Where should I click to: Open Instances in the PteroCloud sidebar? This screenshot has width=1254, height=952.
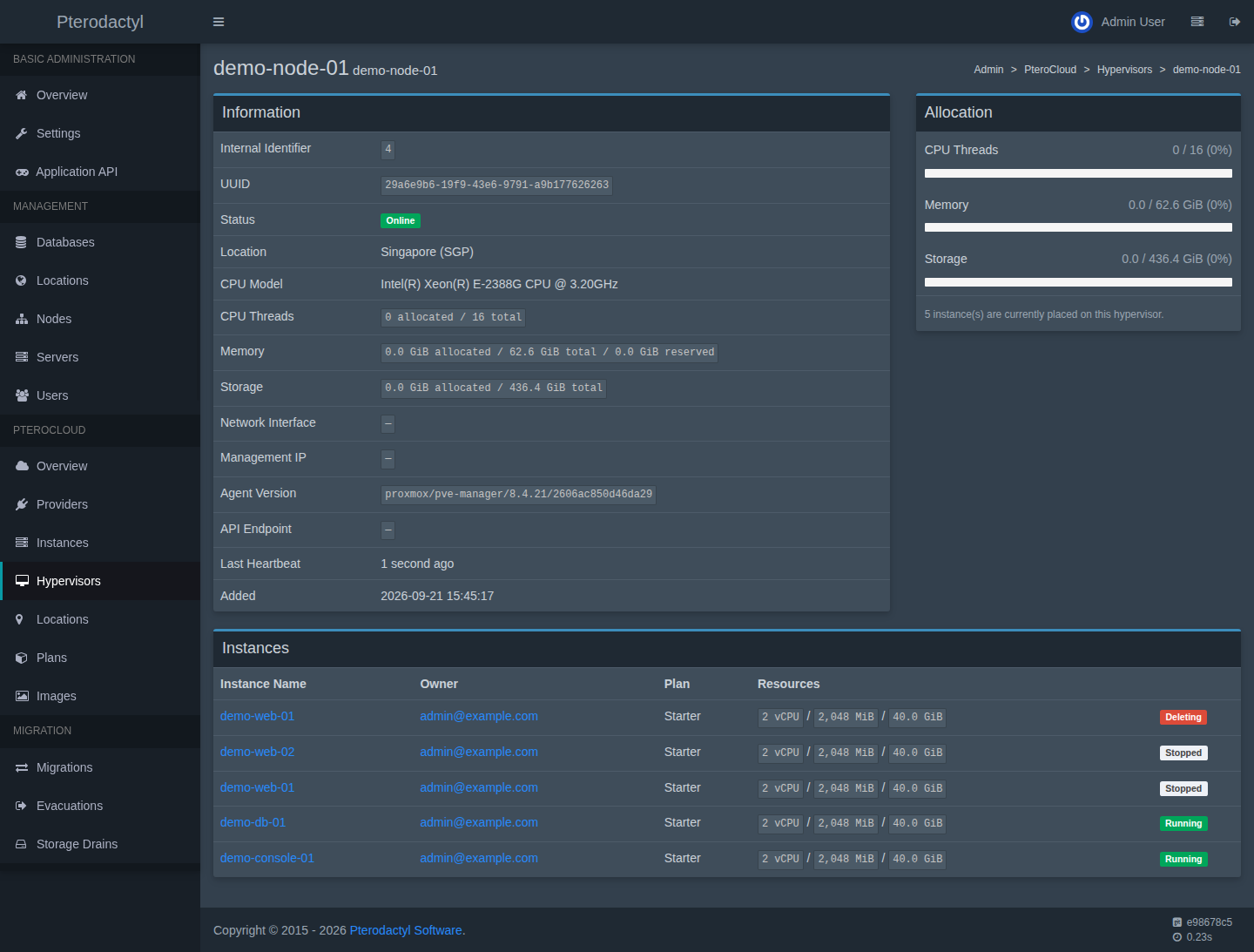pyautogui.click(x=100, y=543)
